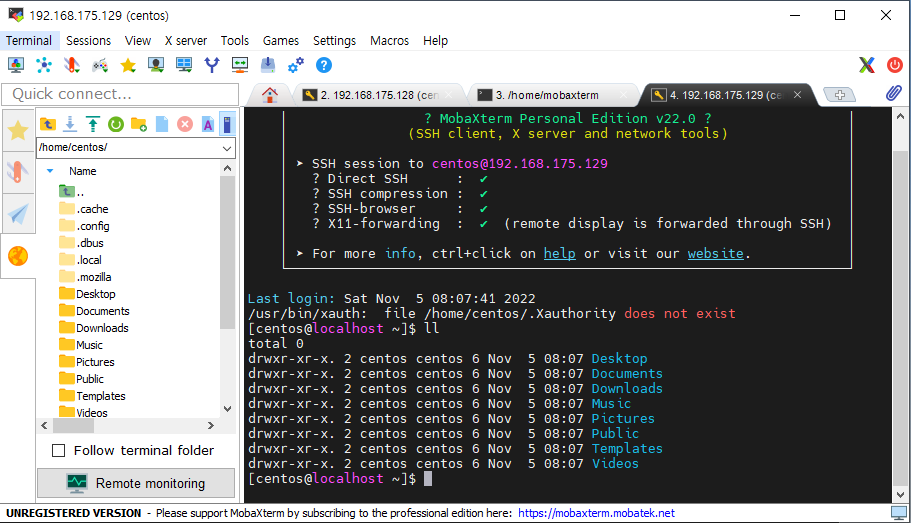Click the terminal scrollbar up arrow
The width and height of the screenshot is (911, 523).
pos(901,116)
